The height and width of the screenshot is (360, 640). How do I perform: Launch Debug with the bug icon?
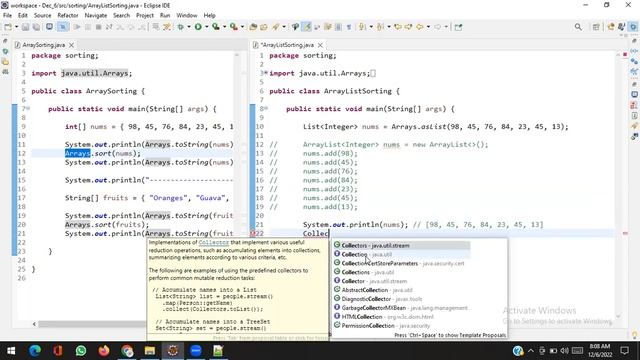(x=180, y=27)
